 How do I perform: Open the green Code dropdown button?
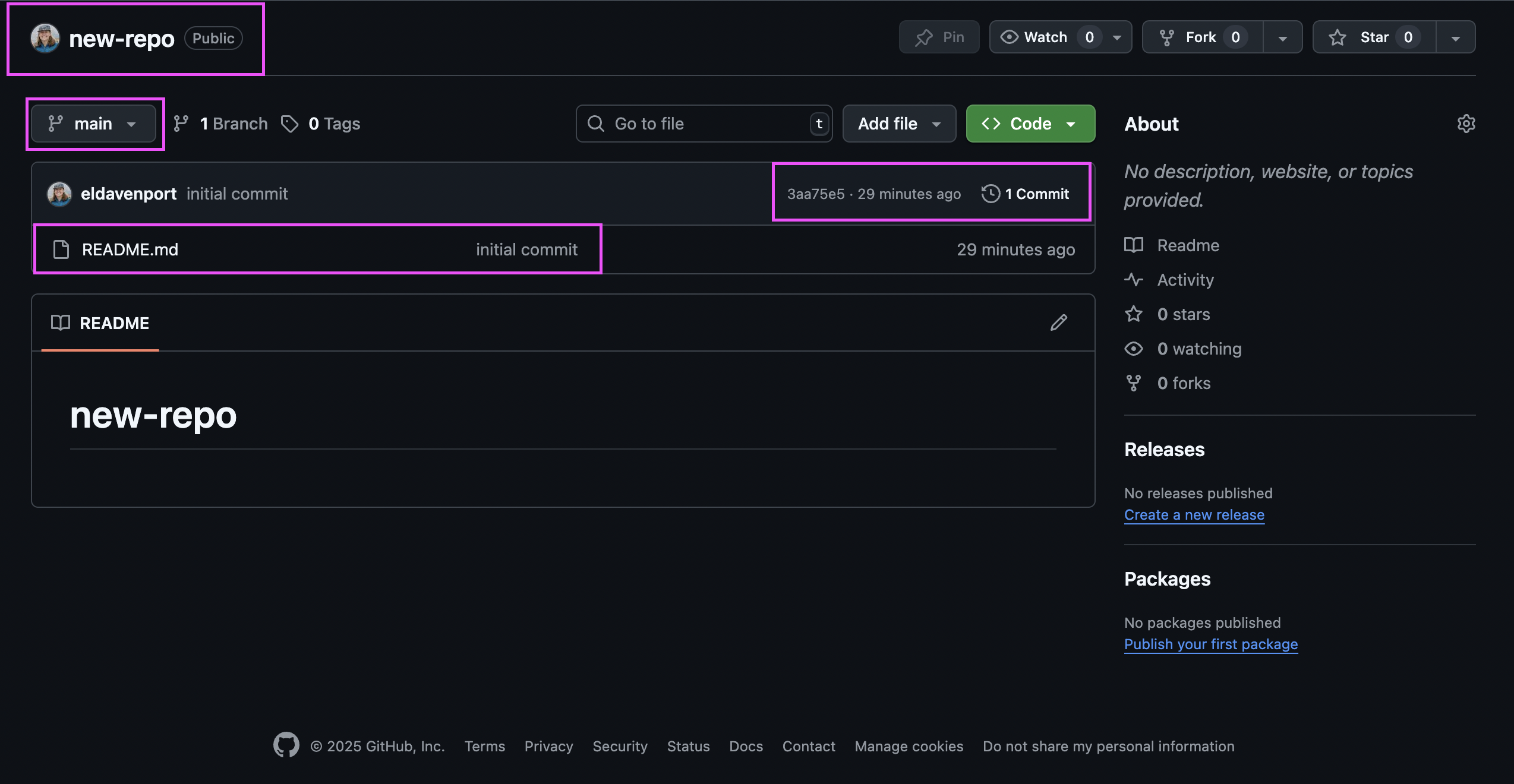(x=1030, y=124)
